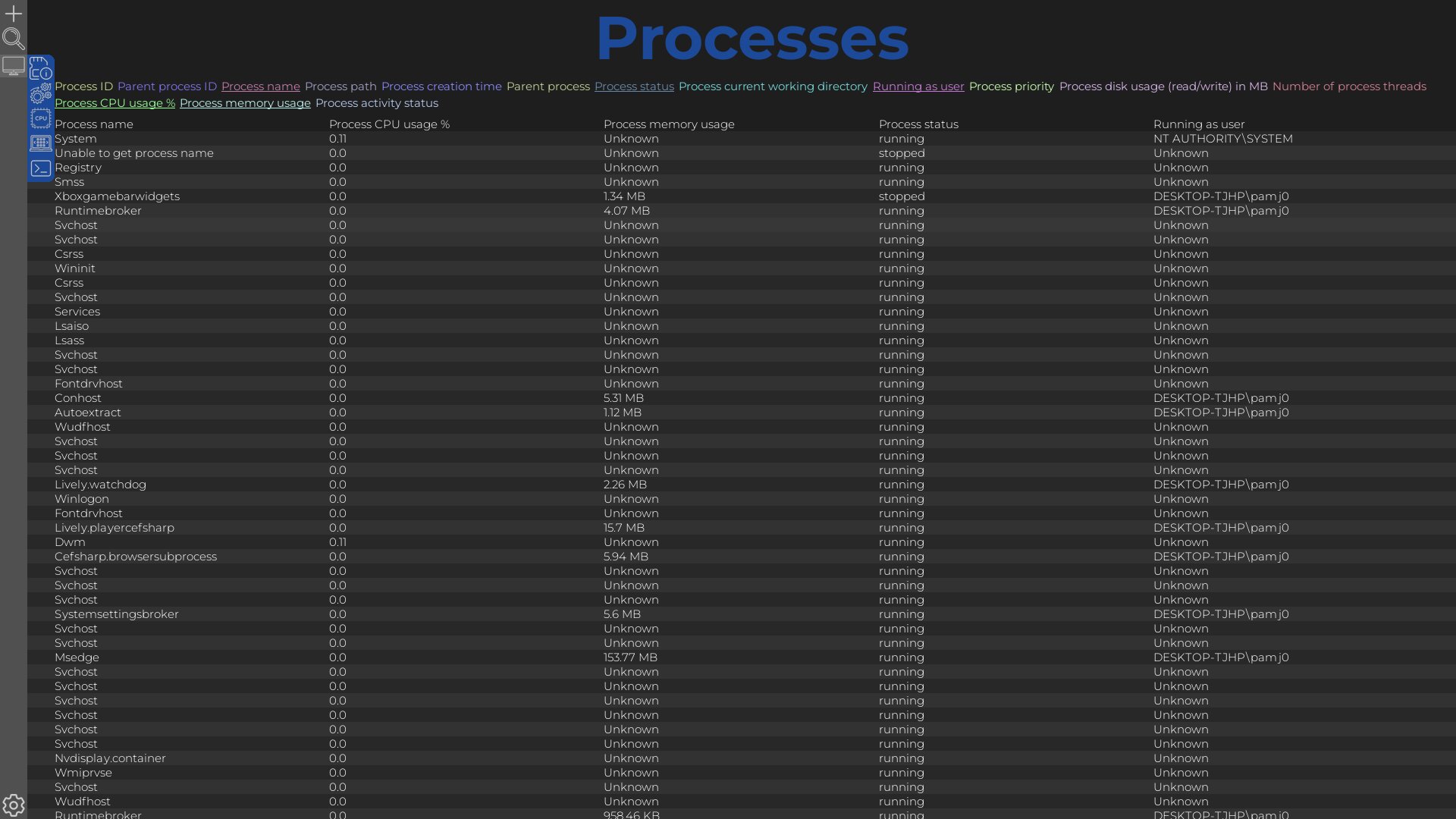Click the Process CPU usage % table header
This screenshot has width=1456, height=819.
pyautogui.click(x=390, y=124)
